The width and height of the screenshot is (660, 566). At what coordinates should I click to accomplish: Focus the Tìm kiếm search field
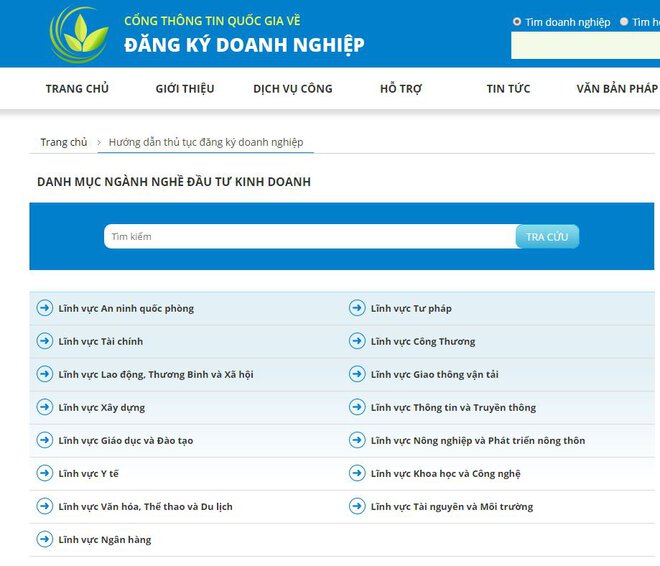pos(310,236)
